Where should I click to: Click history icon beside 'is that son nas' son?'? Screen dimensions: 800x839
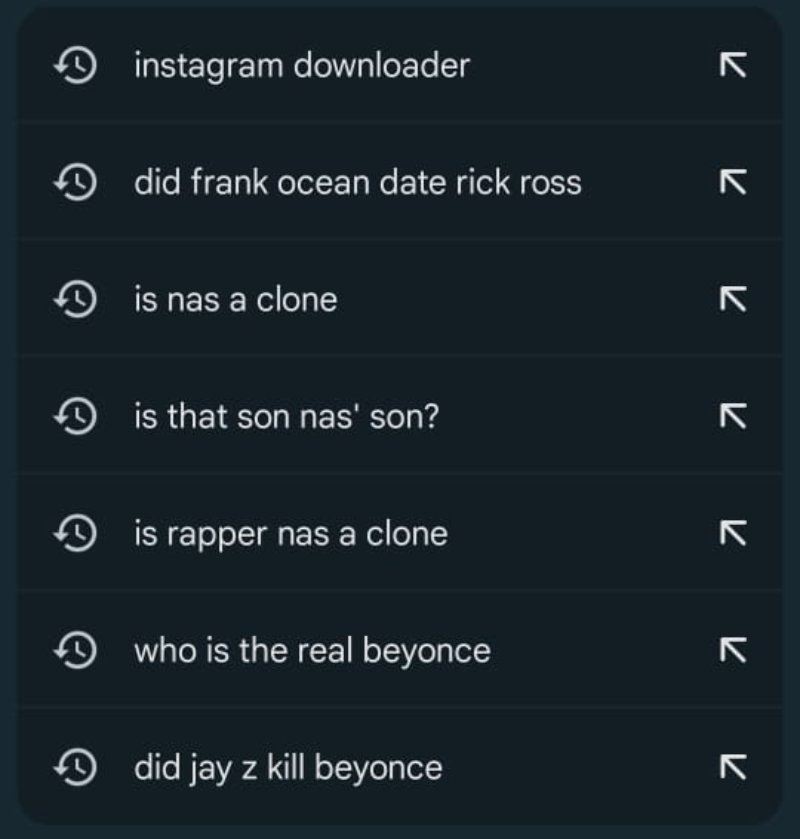pyautogui.click(x=76, y=416)
